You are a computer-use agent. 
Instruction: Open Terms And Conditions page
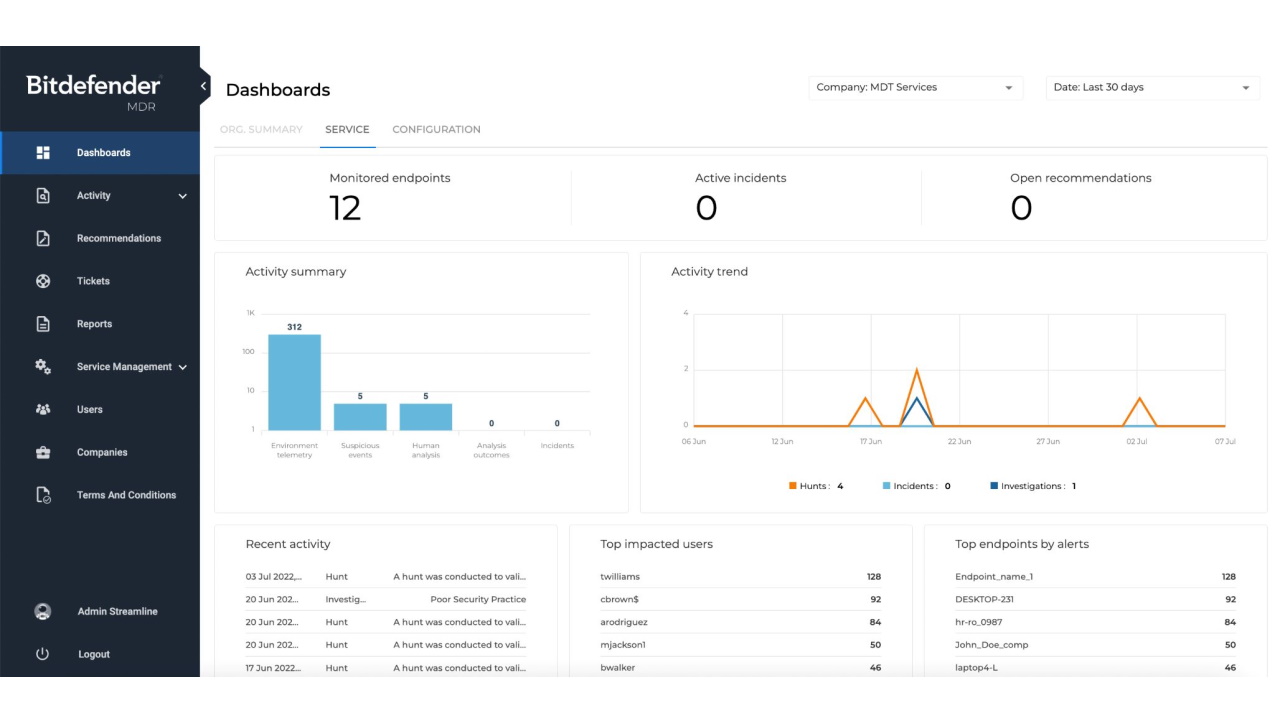[126, 495]
